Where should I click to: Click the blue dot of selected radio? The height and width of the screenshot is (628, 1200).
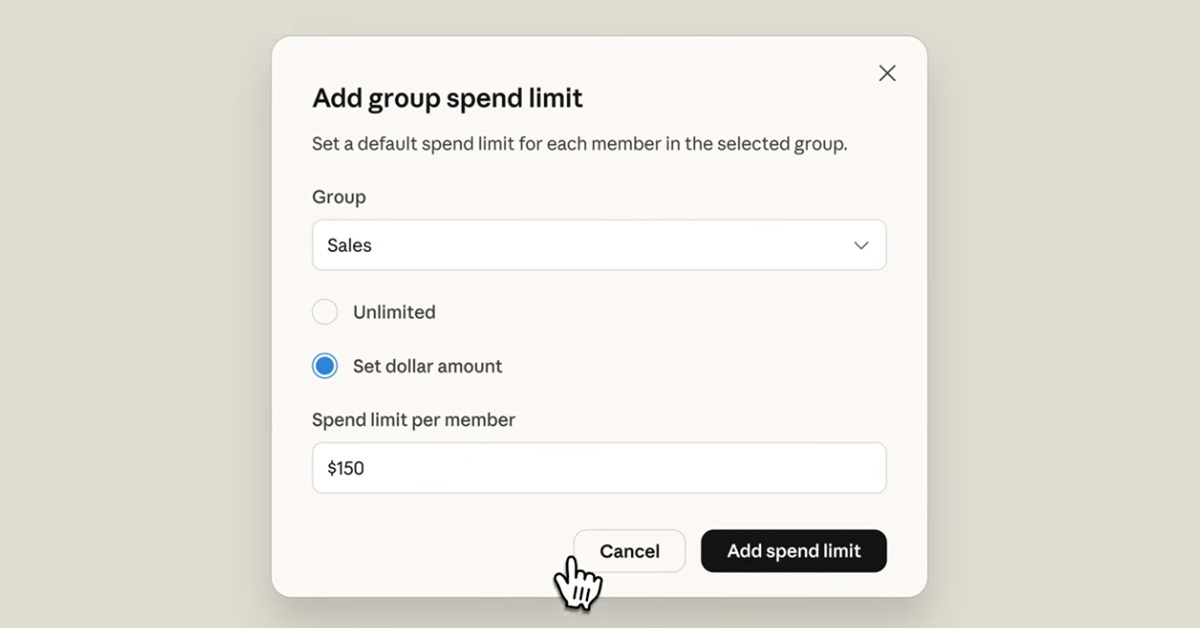tap(325, 366)
